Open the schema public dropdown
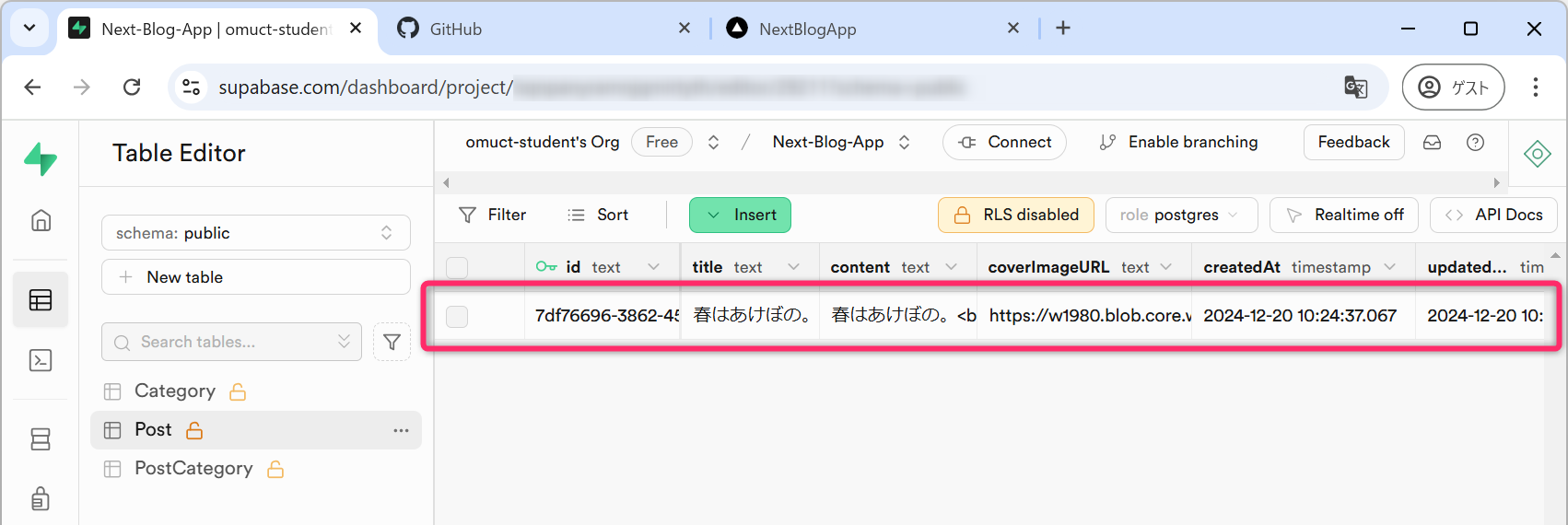The width and height of the screenshot is (1568, 525). (x=255, y=233)
